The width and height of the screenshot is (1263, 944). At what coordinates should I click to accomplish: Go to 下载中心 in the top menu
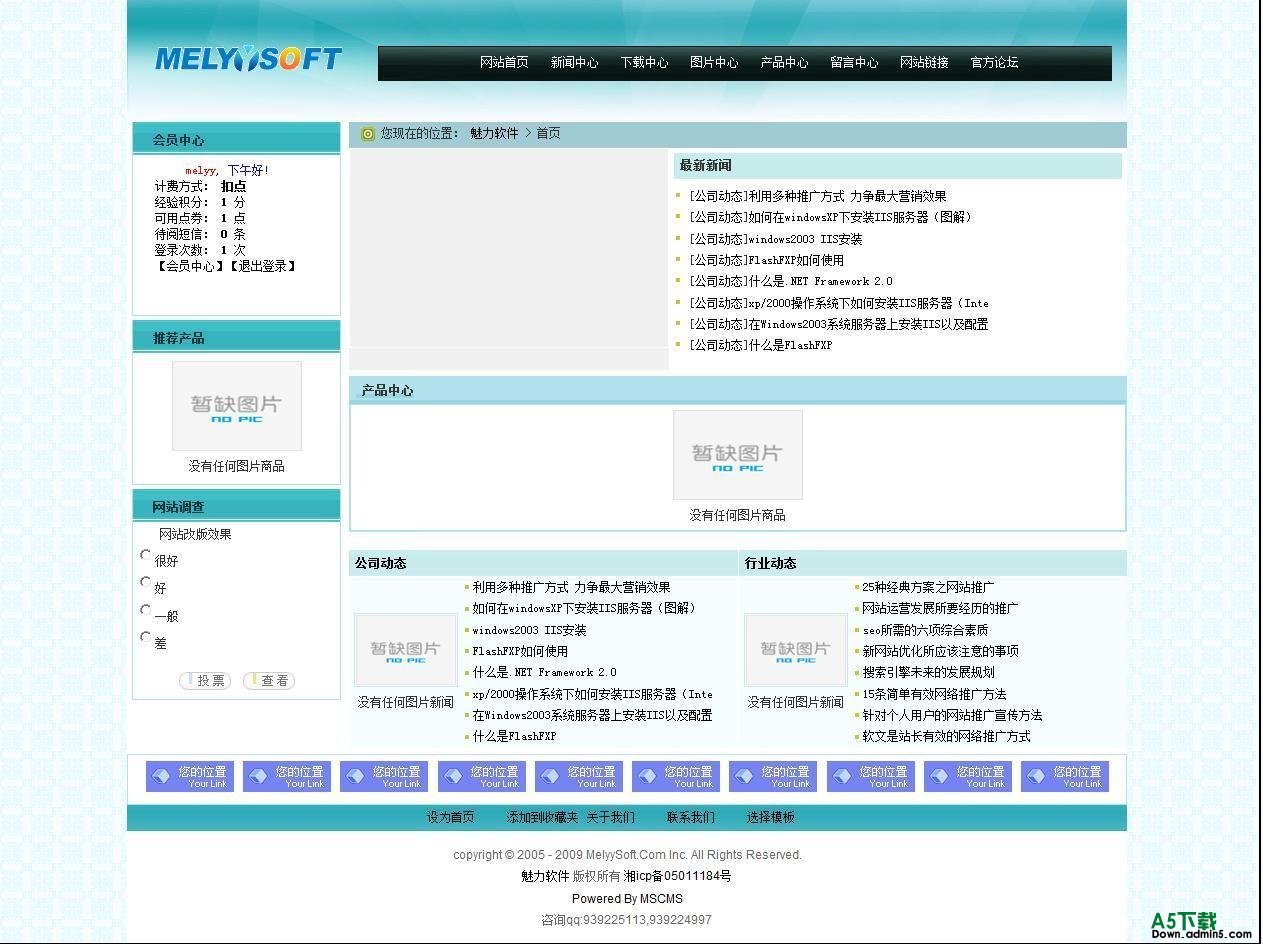tap(644, 62)
